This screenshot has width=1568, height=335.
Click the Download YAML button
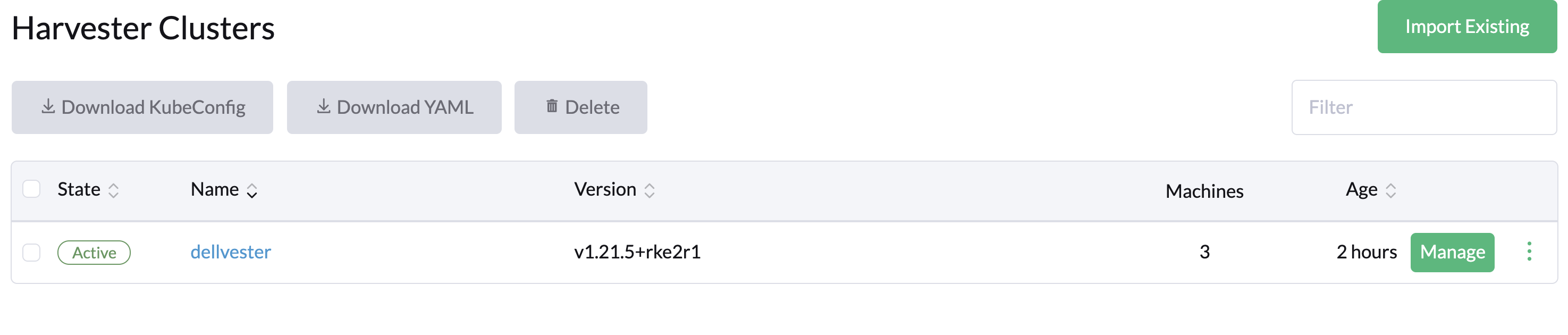(x=394, y=106)
